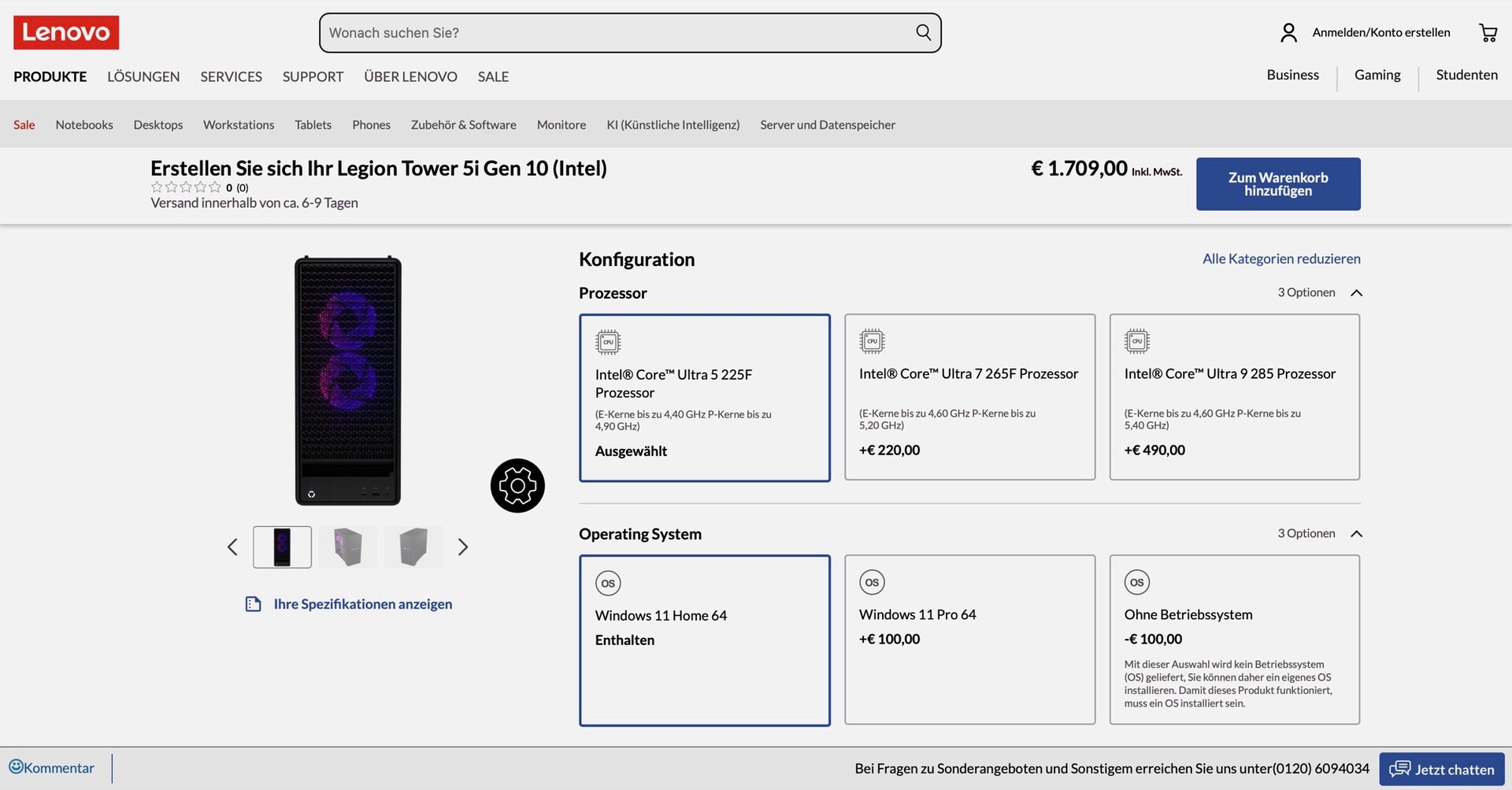The height and width of the screenshot is (790, 1512).
Task: Collapse the Operating System section
Action: click(x=1356, y=534)
